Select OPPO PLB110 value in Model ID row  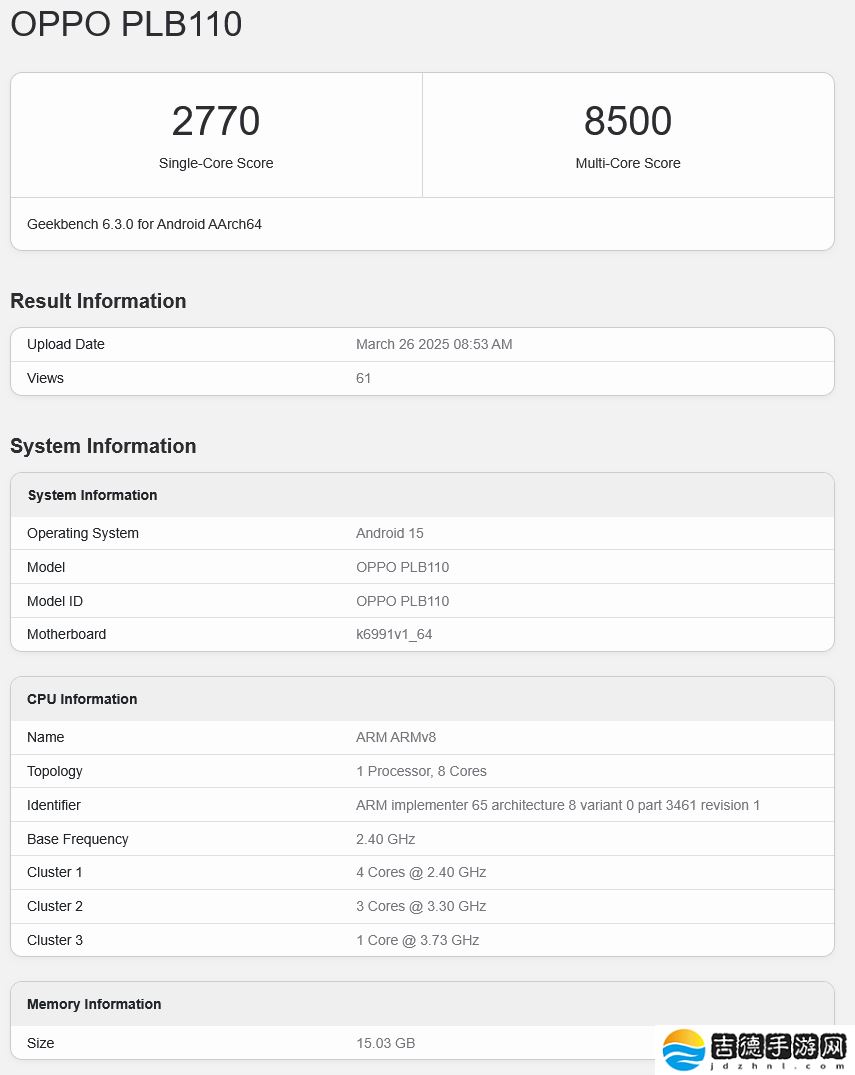(402, 601)
